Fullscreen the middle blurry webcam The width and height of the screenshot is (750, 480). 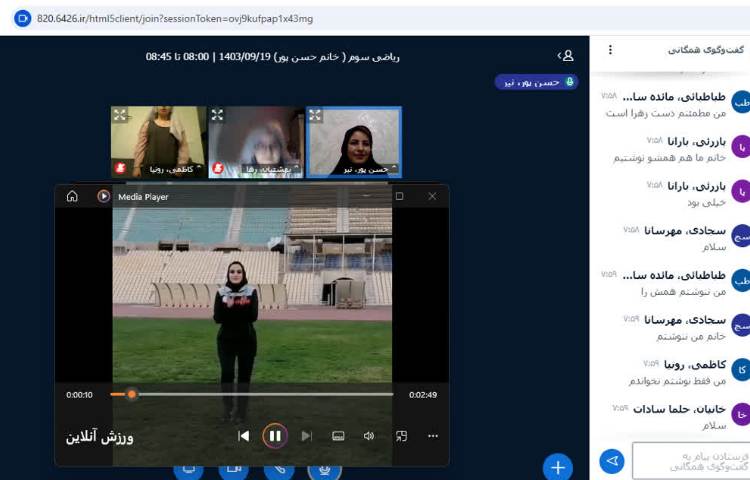click(x=217, y=115)
